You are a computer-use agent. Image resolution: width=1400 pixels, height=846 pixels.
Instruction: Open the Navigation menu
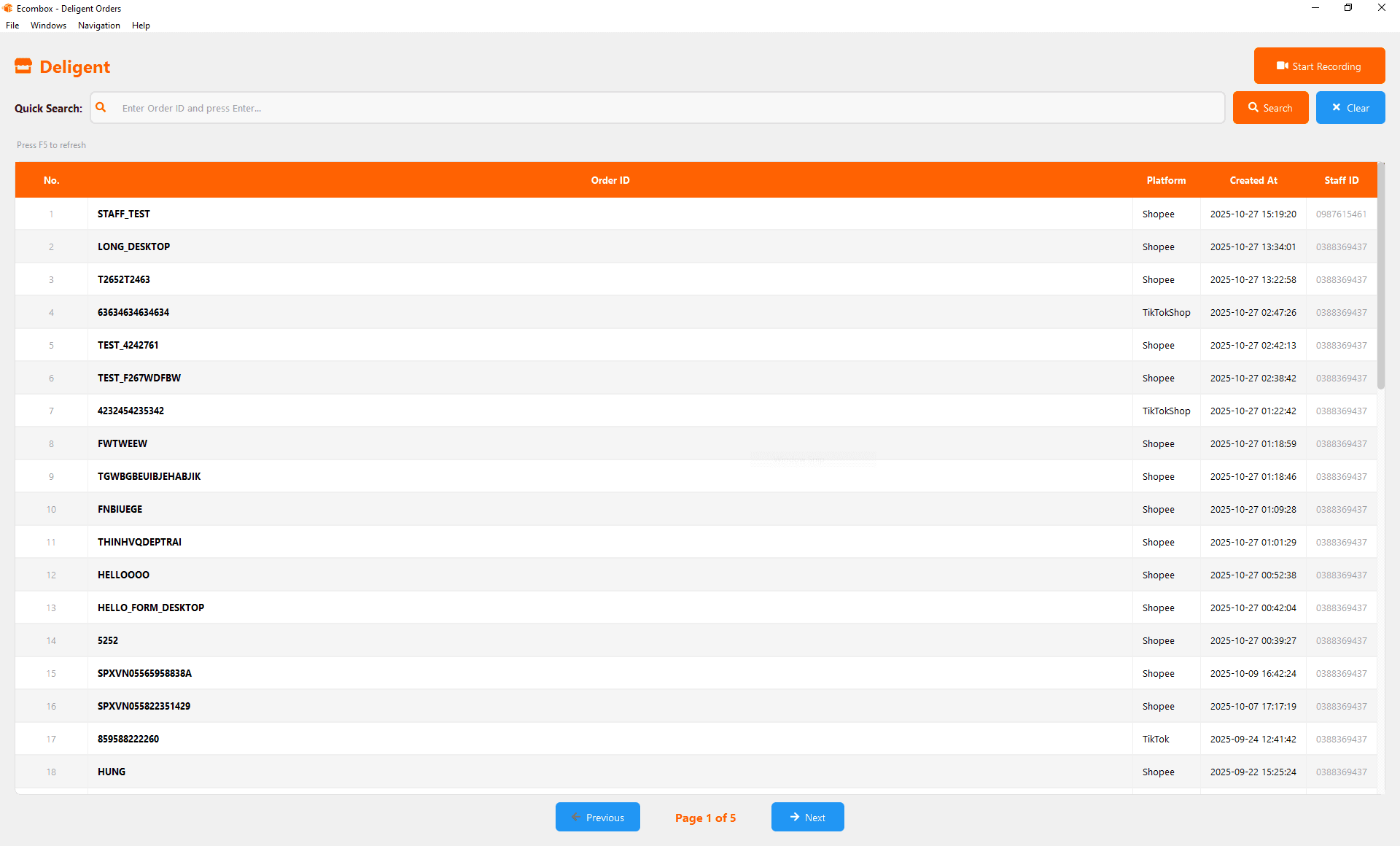tap(99, 26)
